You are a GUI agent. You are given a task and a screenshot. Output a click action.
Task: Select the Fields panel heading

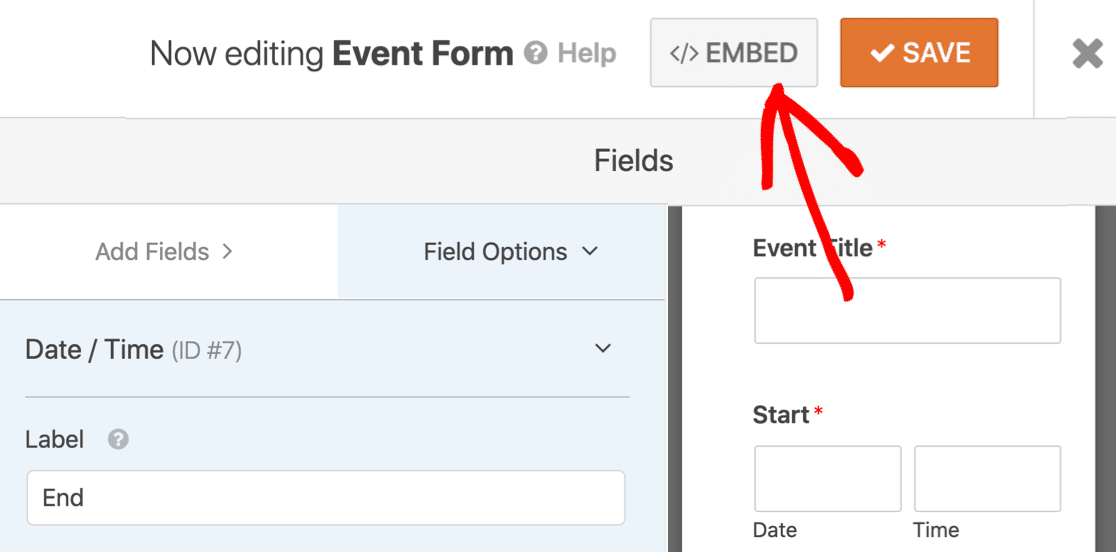633,161
